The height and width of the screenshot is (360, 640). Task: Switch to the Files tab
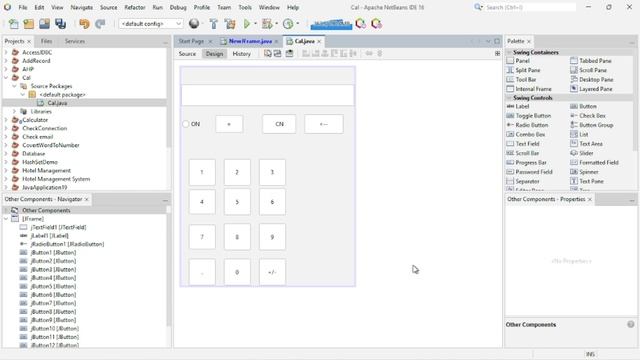pyautogui.click(x=47, y=41)
